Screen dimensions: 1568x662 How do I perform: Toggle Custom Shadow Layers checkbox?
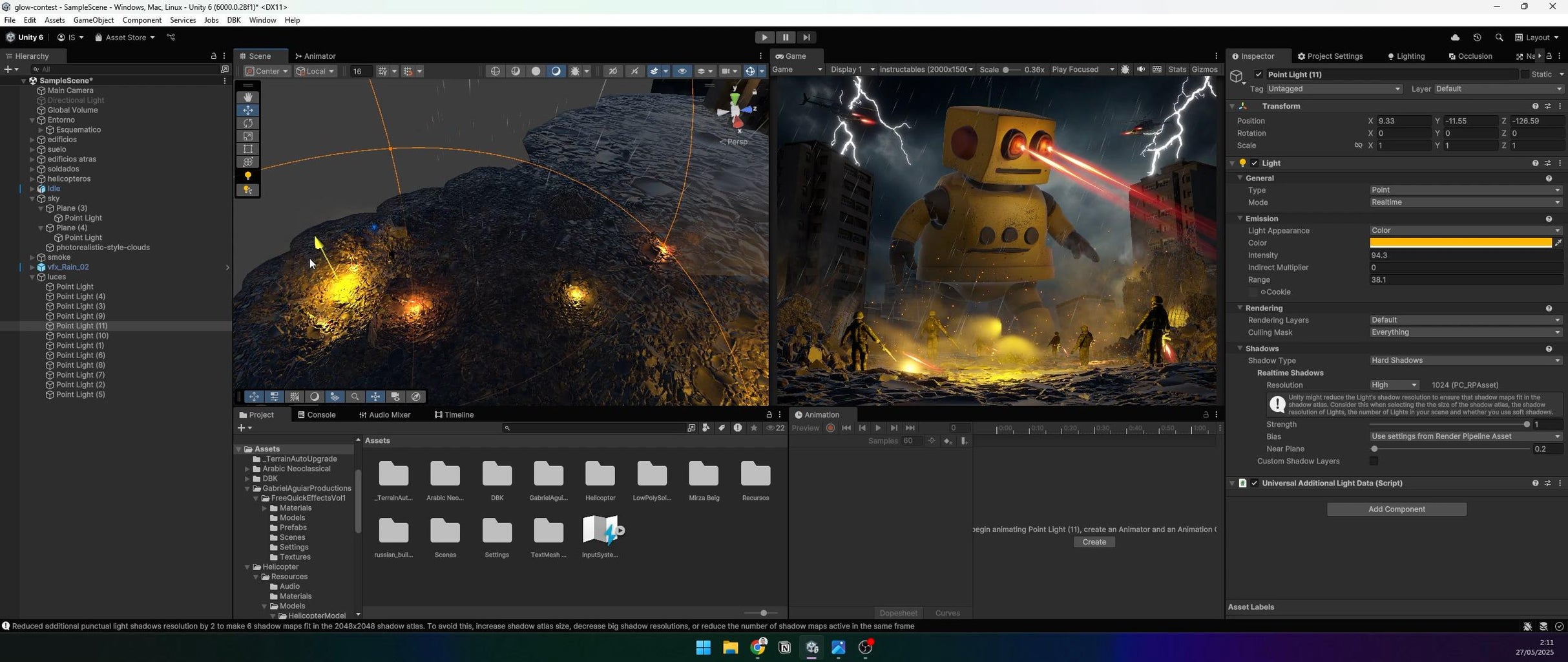coord(1374,462)
